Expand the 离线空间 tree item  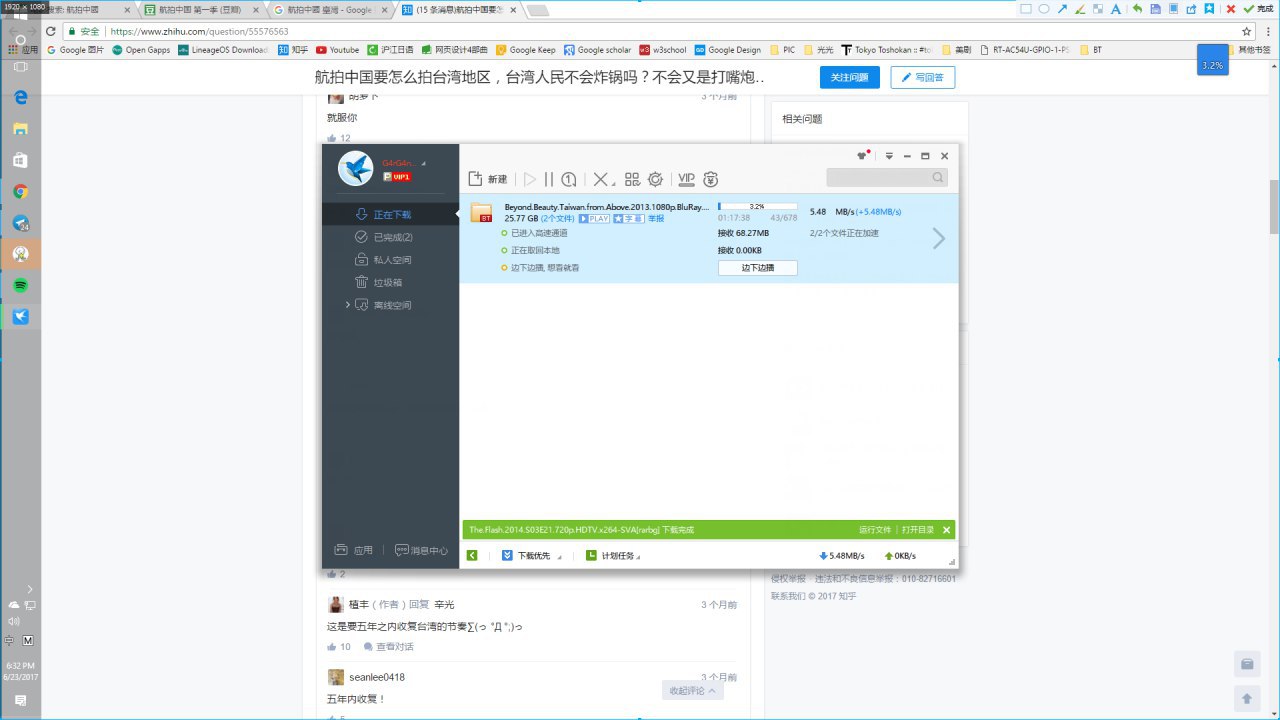pos(348,305)
